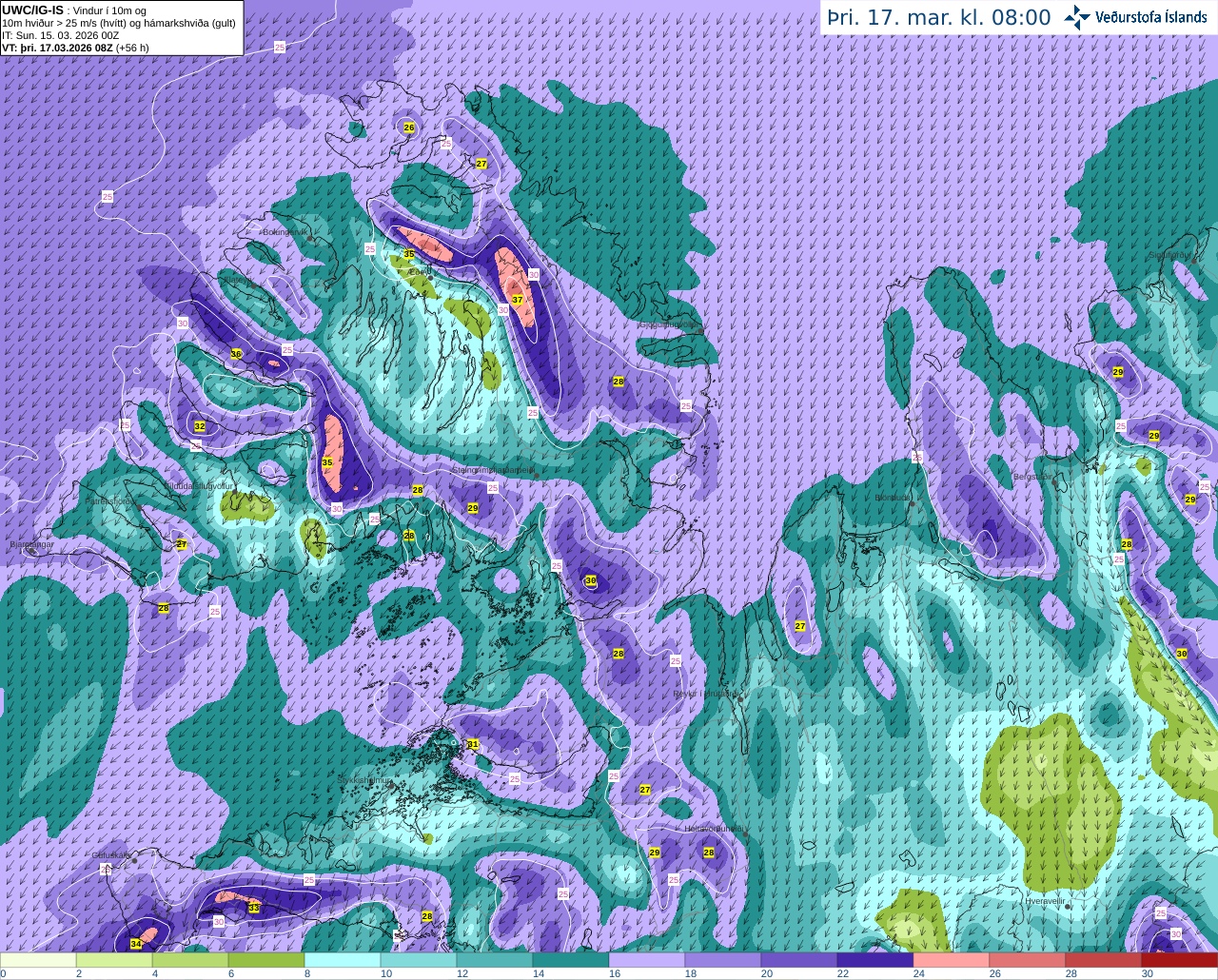The width and height of the screenshot is (1218, 980).
Task: Select the light teal 10–12 legend swatch
Action: [x=419, y=960]
